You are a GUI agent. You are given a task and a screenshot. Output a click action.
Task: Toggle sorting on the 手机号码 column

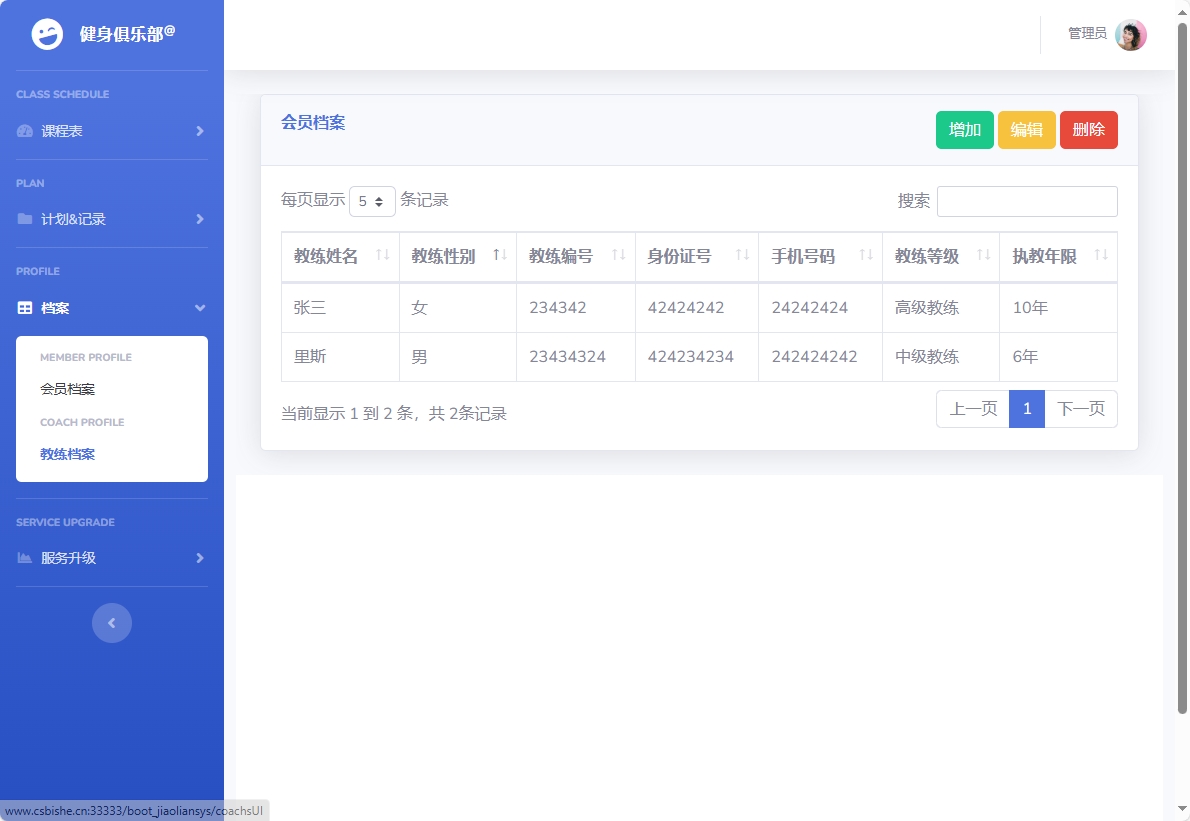[864, 256]
